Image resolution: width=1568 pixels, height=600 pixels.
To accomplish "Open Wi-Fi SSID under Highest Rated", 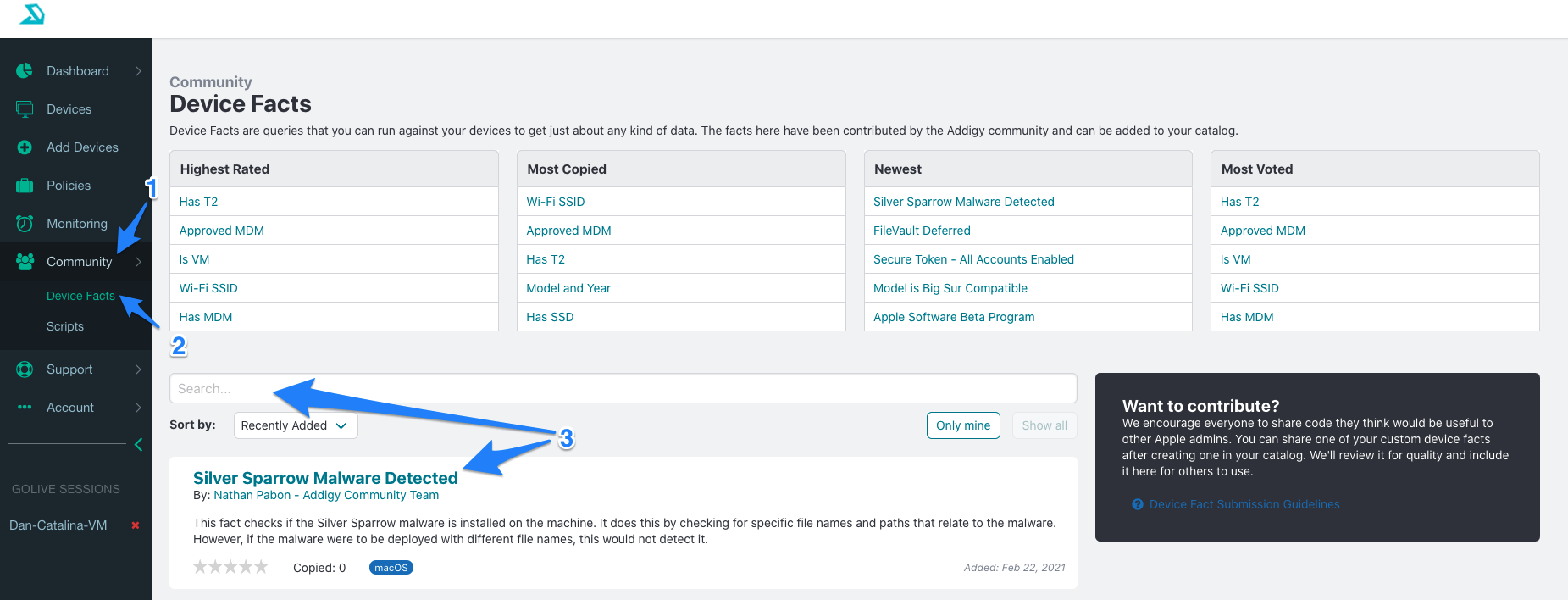I will (208, 288).
